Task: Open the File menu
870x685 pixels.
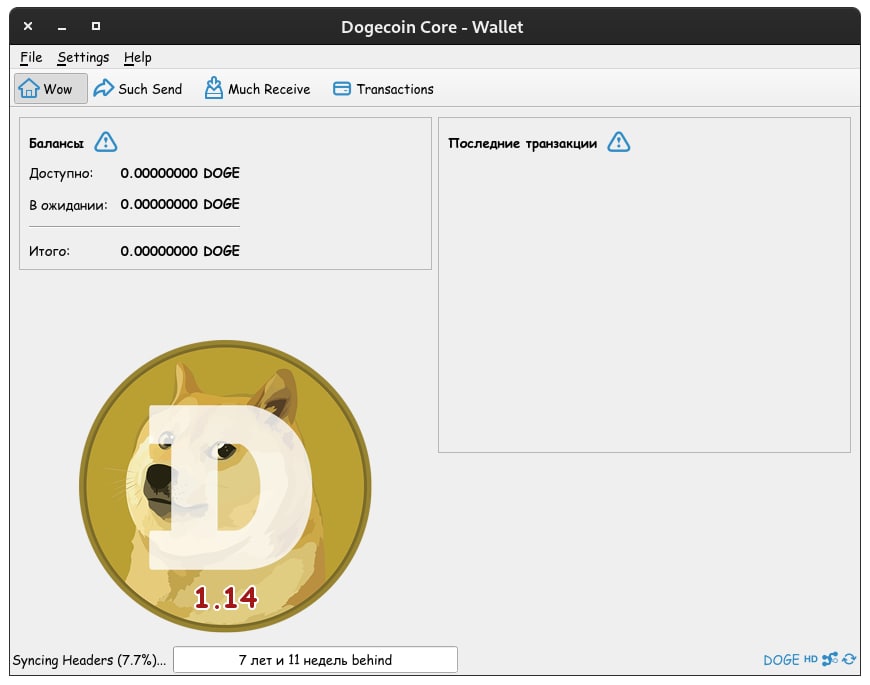Action: [x=31, y=57]
